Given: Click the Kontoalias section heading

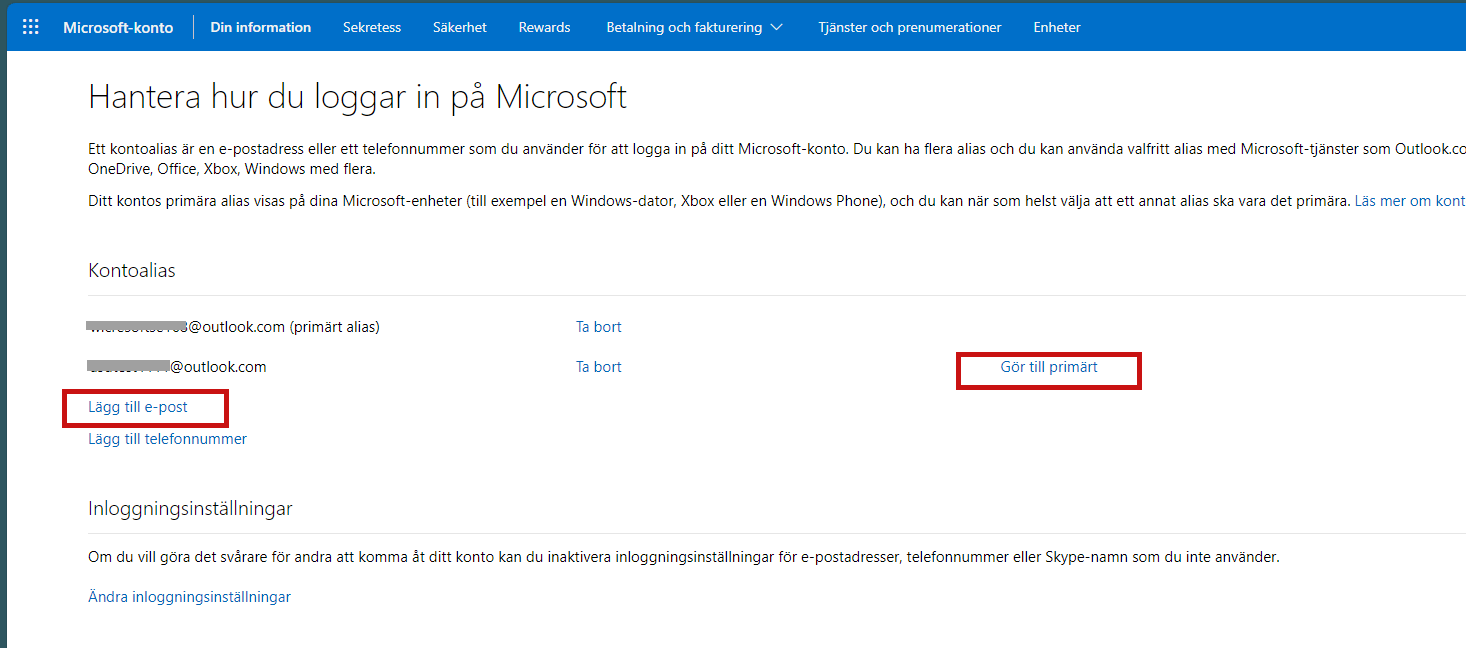Looking at the screenshot, I should pyautogui.click(x=132, y=271).
